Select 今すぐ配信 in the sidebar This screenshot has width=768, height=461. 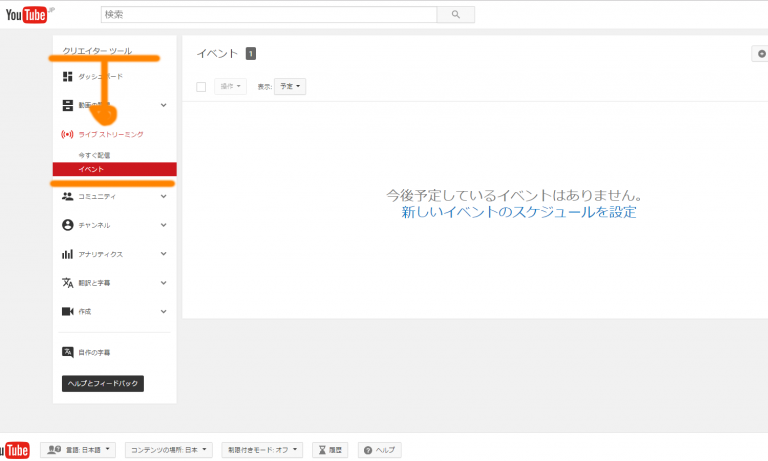coord(94,156)
